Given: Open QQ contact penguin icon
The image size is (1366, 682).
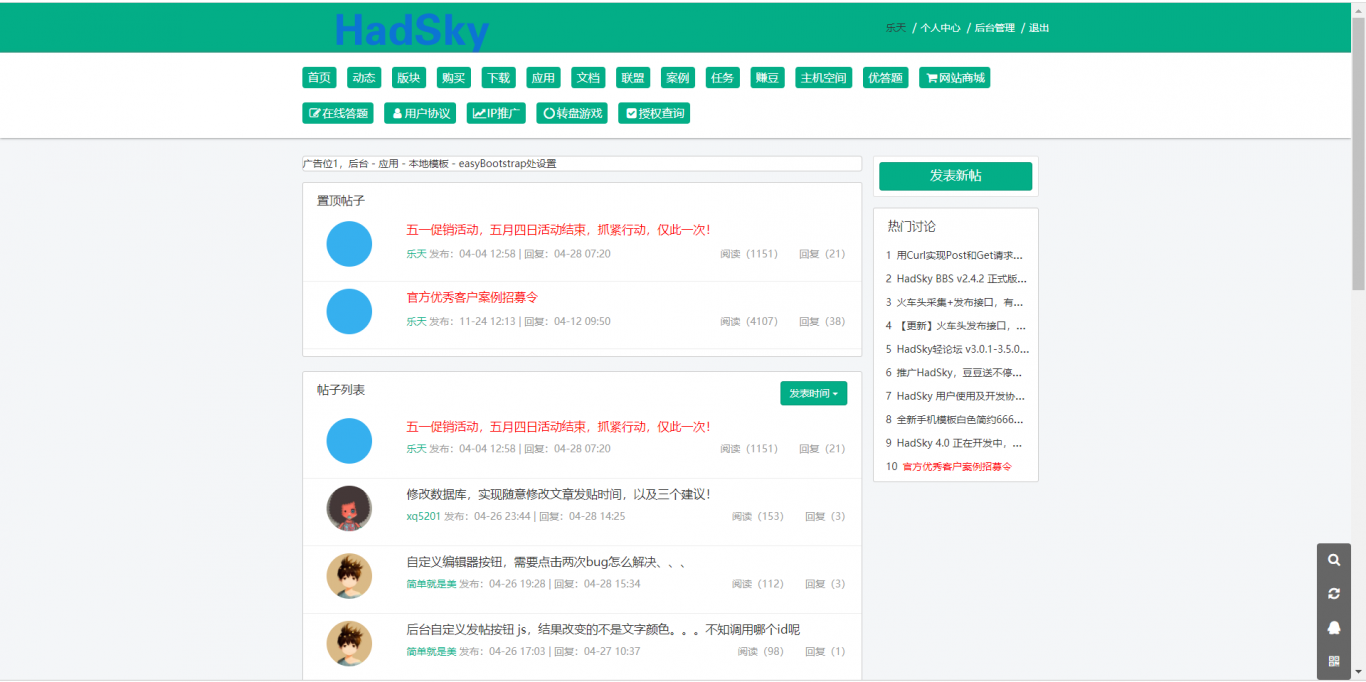Looking at the screenshot, I should click(1333, 628).
